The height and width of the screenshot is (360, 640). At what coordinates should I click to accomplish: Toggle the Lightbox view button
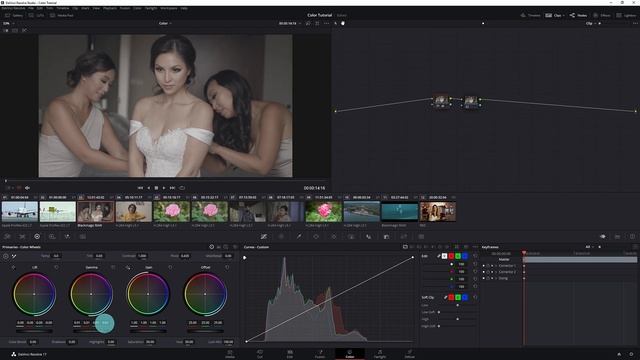(x=626, y=15)
